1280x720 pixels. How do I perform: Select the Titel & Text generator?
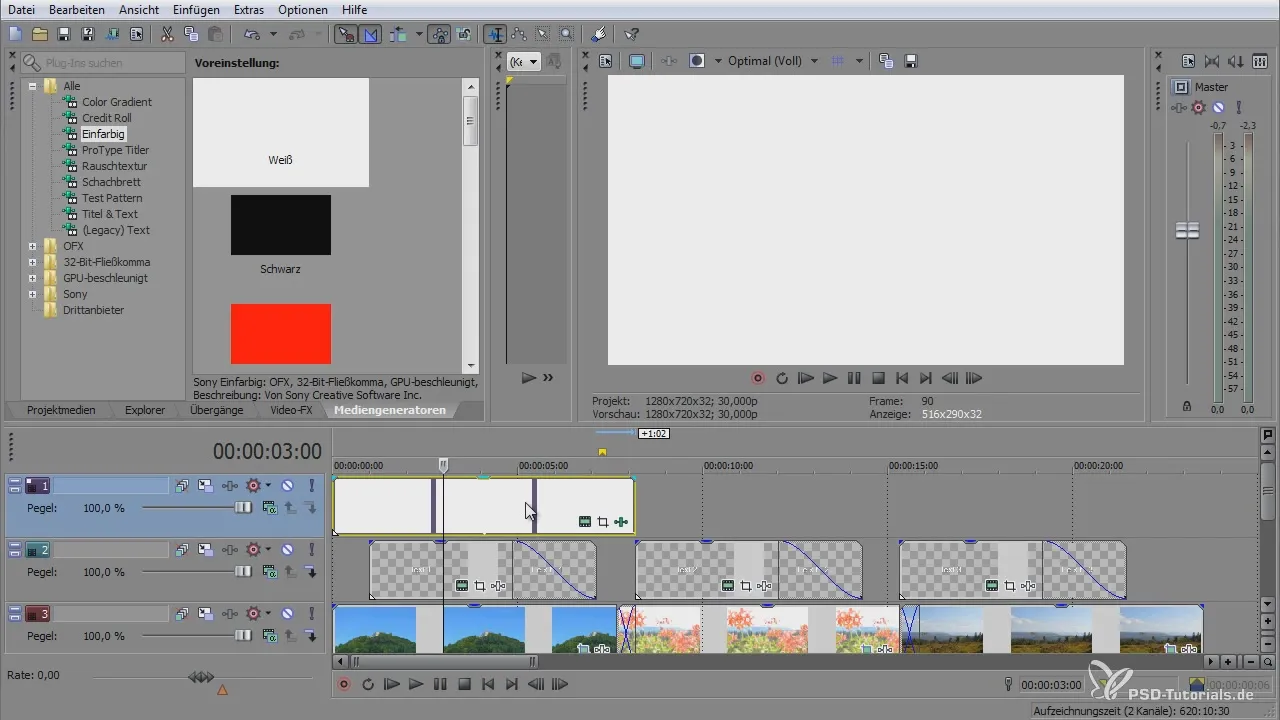point(110,214)
